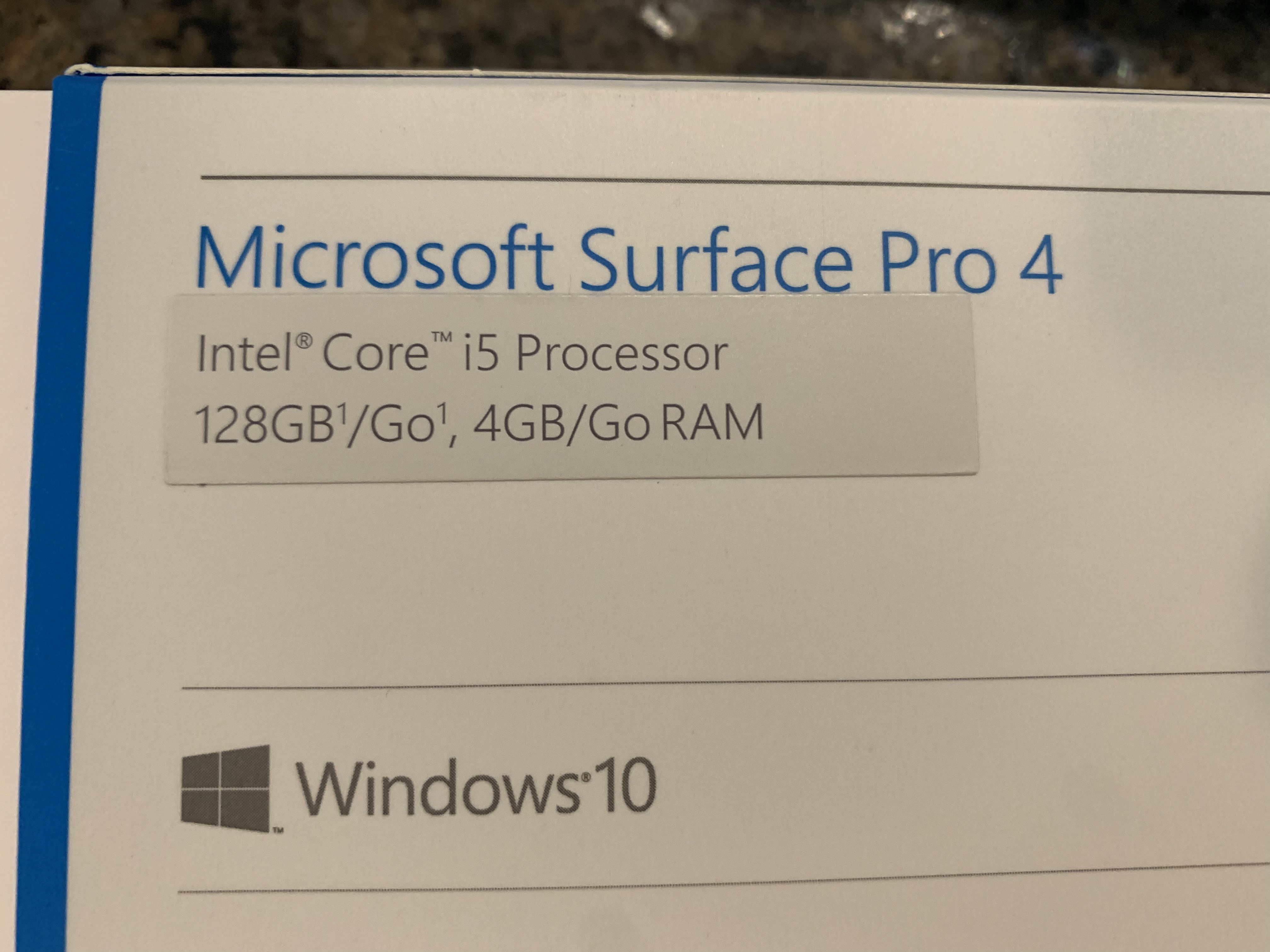This screenshot has height=952, width=1270.
Task: Select the word Microsoft in blue title
Action: click(x=374, y=258)
